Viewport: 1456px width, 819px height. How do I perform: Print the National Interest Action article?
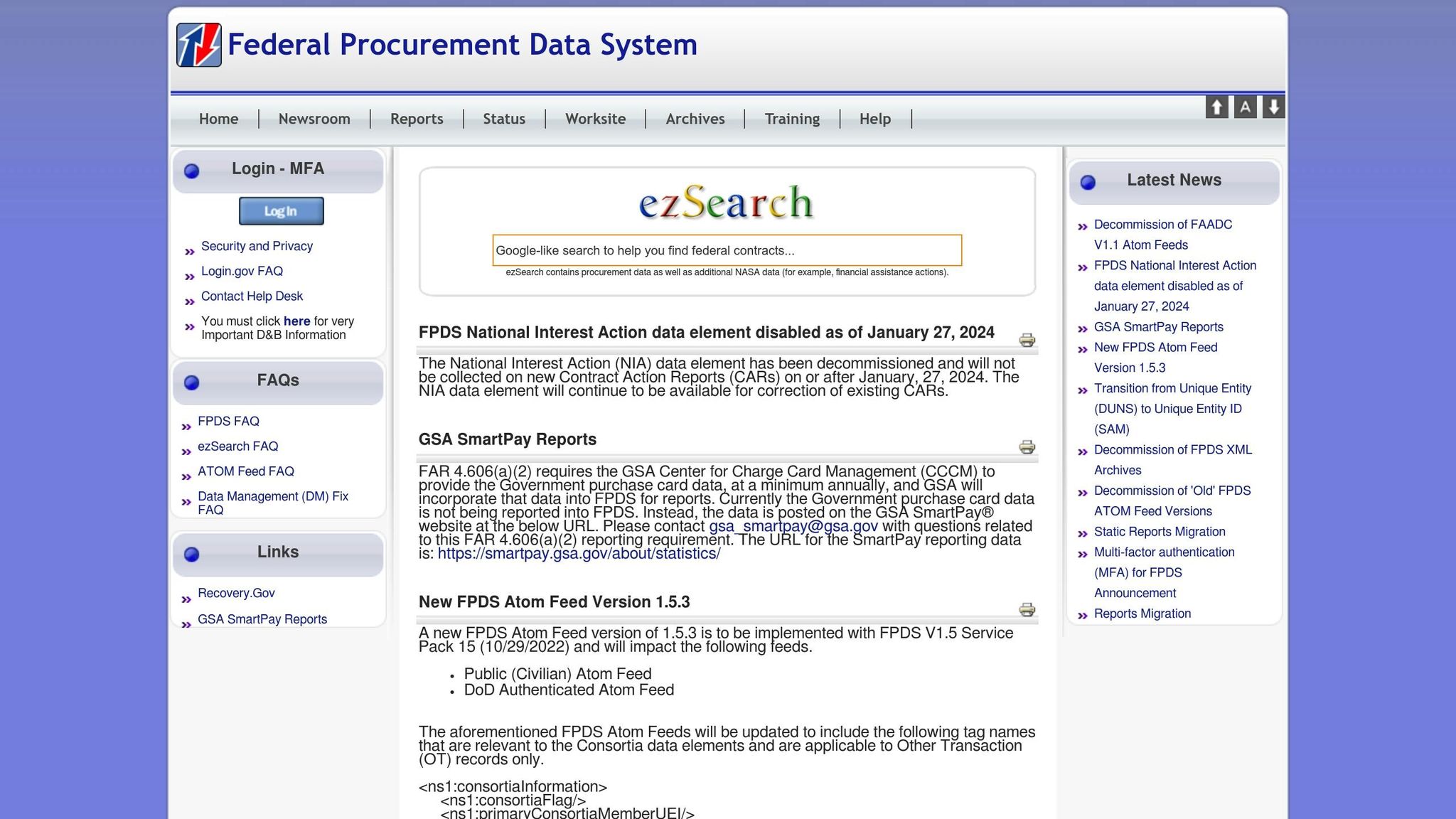pos(1027,340)
